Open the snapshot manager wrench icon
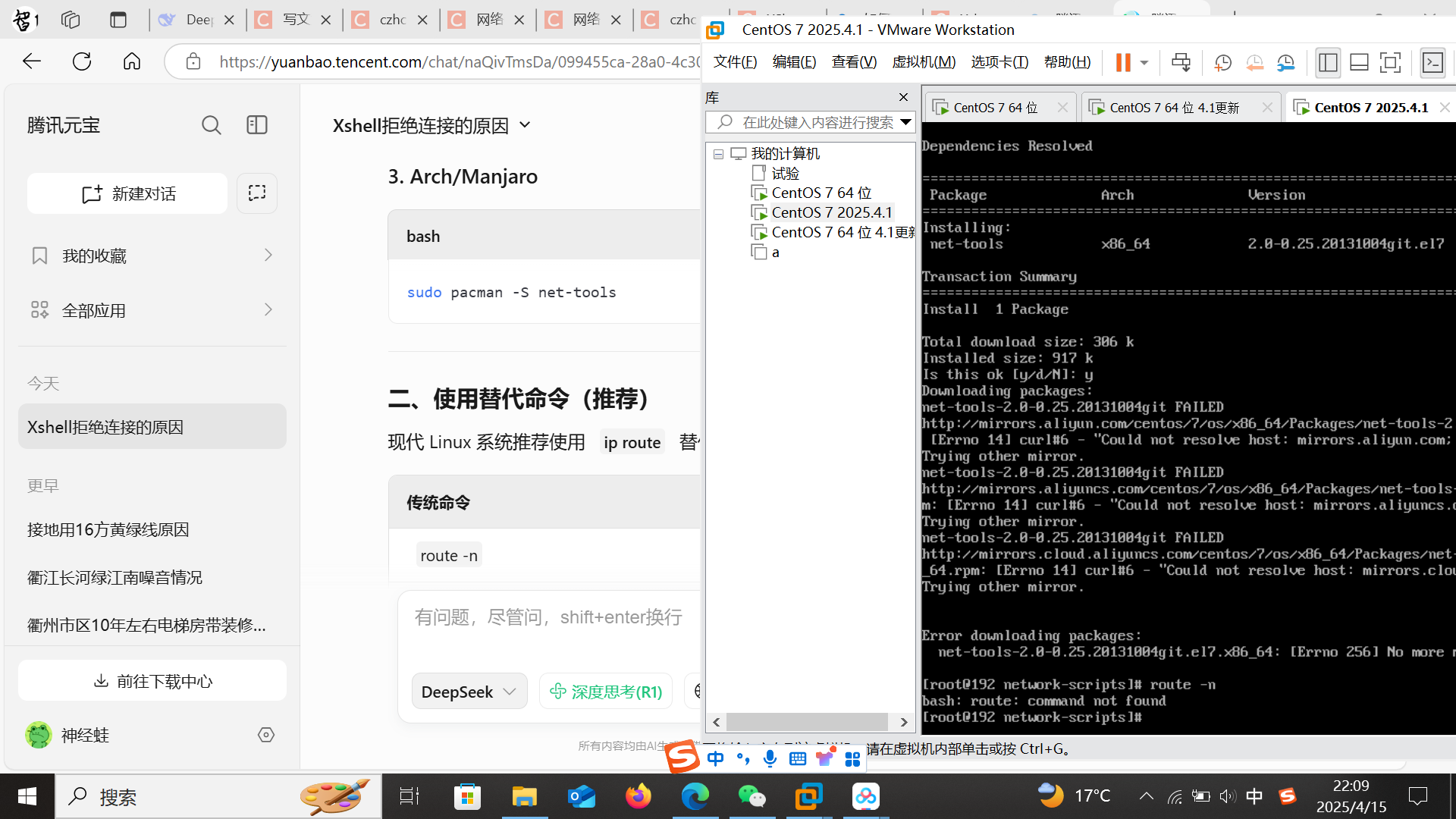The height and width of the screenshot is (819, 1456). click(1285, 62)
